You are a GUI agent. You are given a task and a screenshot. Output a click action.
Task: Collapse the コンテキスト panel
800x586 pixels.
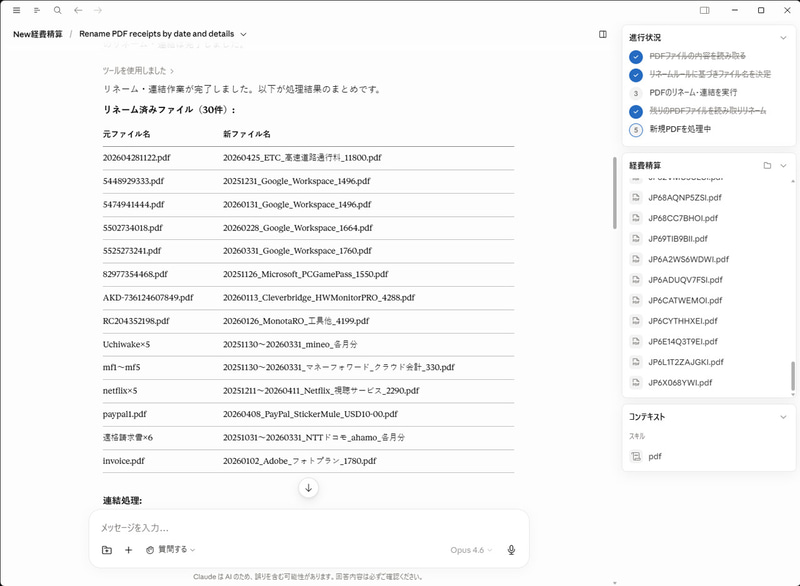click(783, 417)
